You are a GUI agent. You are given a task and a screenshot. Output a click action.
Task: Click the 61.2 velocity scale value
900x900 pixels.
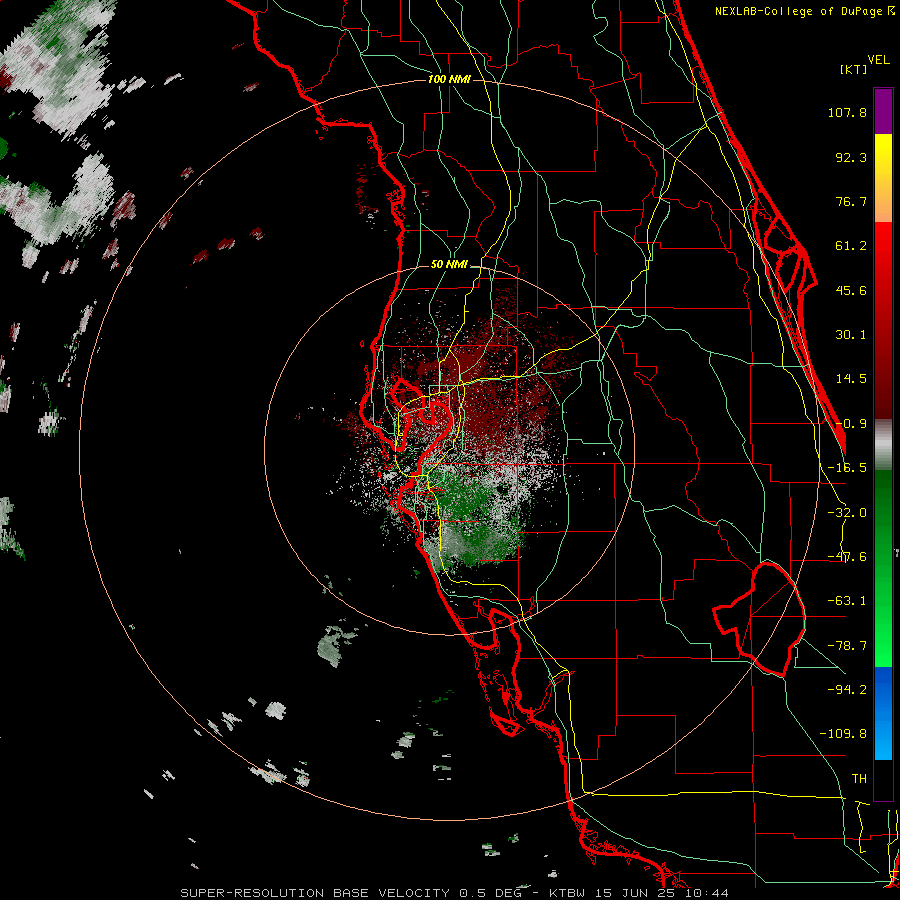click(851, 246)
